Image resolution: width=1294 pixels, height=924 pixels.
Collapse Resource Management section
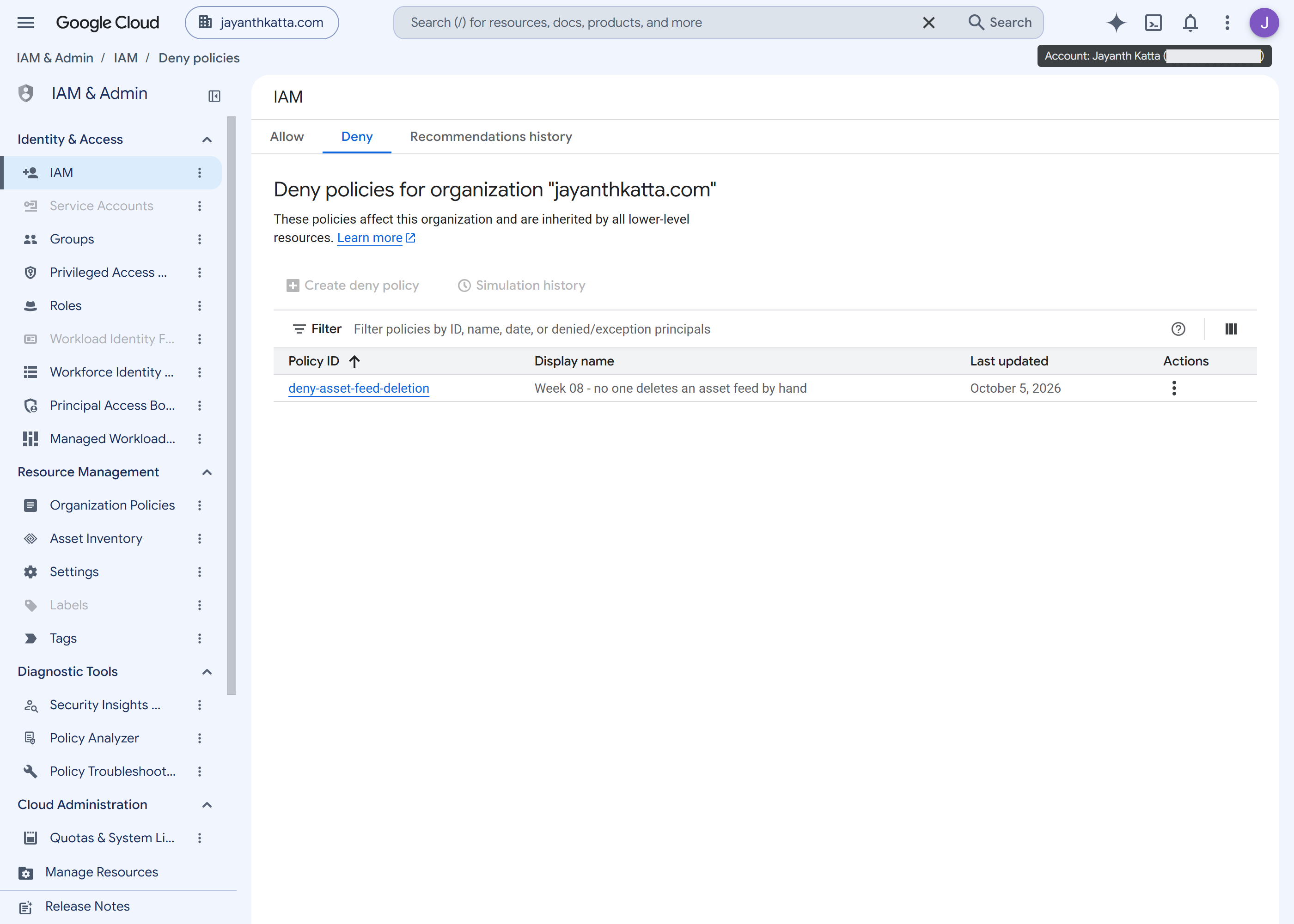[x=207, y=472]
